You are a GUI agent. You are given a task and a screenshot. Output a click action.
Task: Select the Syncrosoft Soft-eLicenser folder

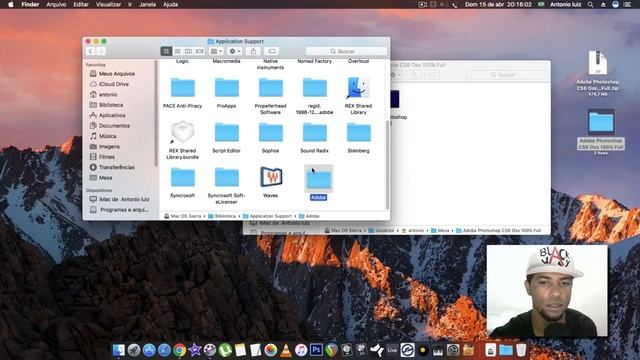pos(227,178)
